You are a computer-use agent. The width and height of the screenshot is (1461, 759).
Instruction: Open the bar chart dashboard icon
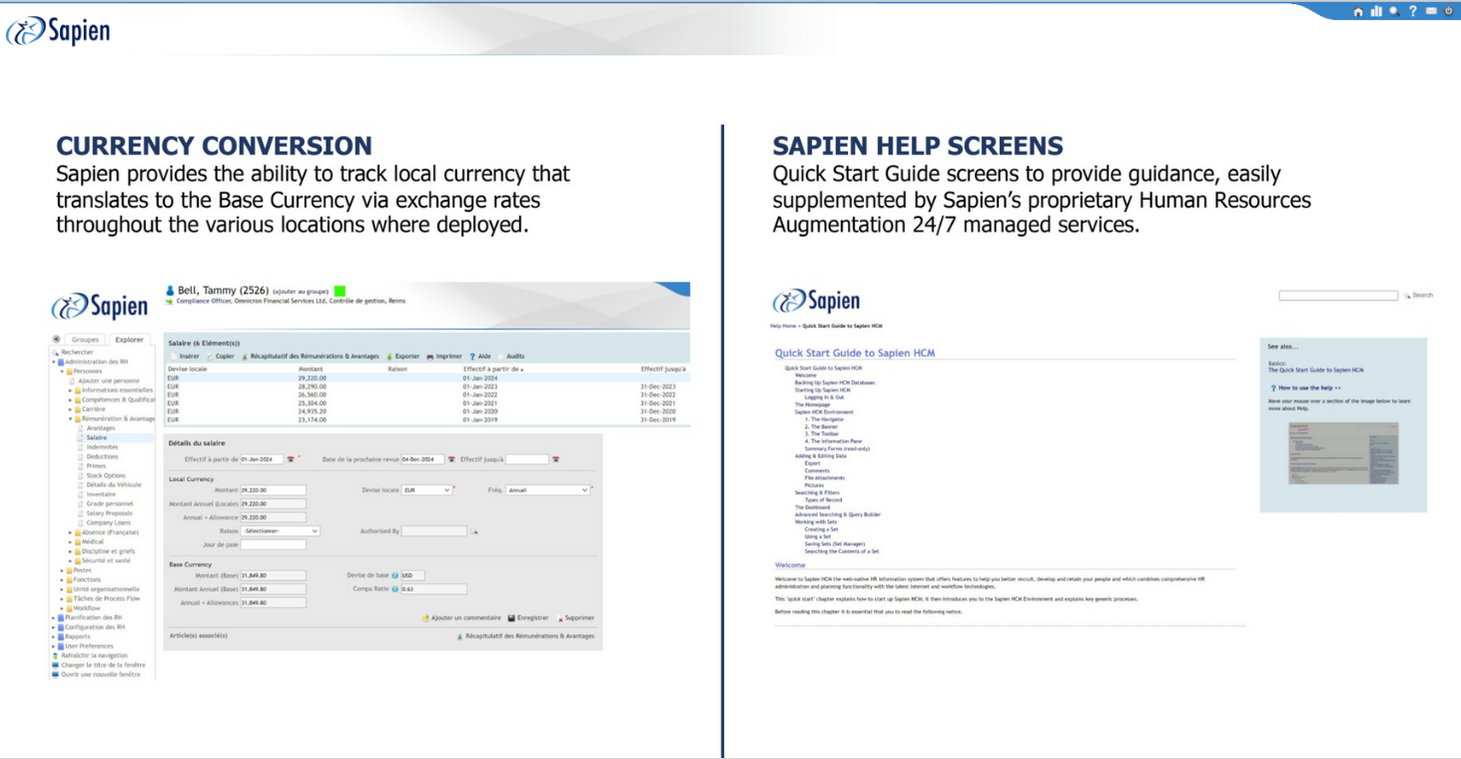(x=1376, y=12)
